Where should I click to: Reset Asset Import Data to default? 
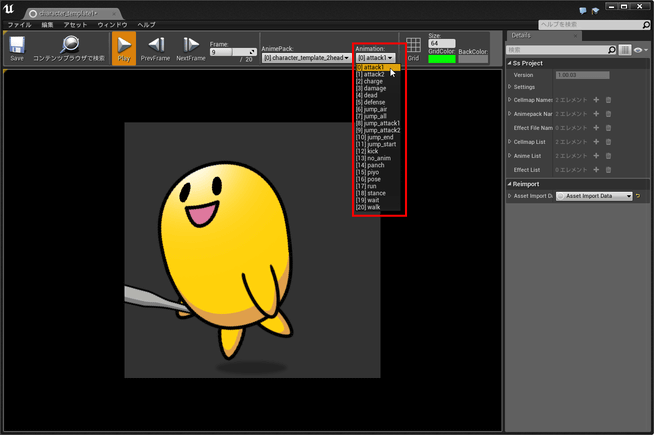tap(638, 196)
